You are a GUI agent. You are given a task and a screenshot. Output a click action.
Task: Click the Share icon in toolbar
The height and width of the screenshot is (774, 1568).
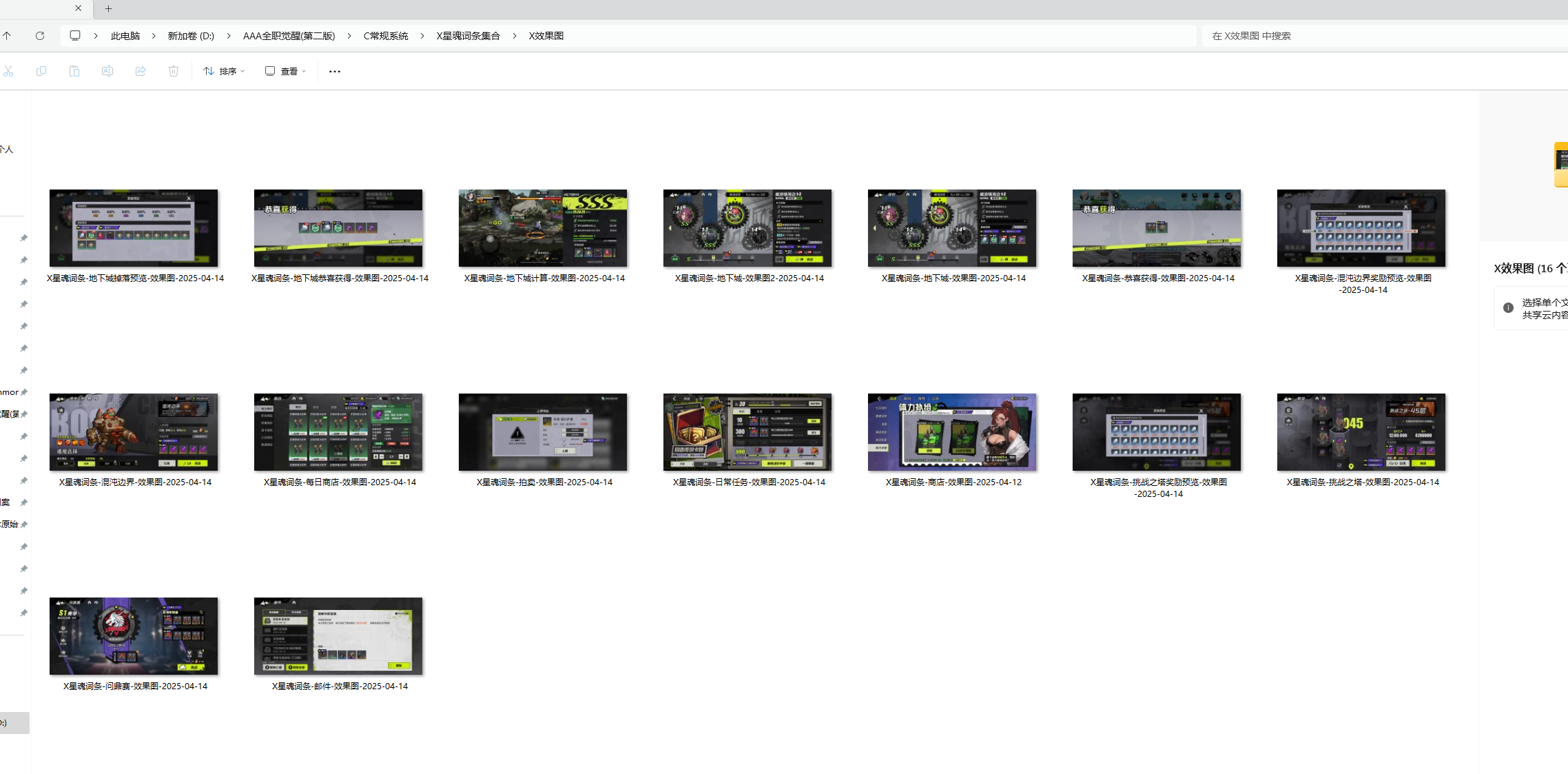[141, 71]
